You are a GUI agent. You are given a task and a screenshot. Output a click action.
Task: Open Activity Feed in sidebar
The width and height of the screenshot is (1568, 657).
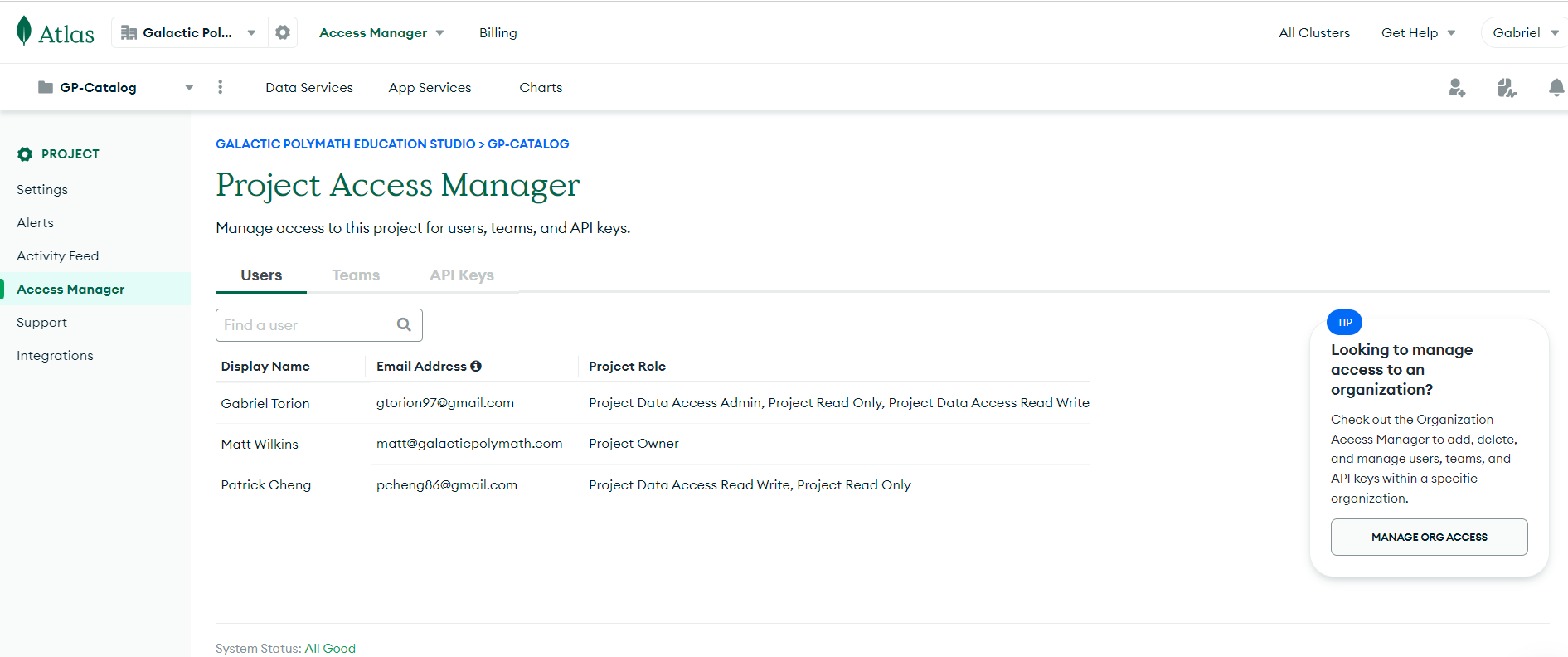point(58,255)
